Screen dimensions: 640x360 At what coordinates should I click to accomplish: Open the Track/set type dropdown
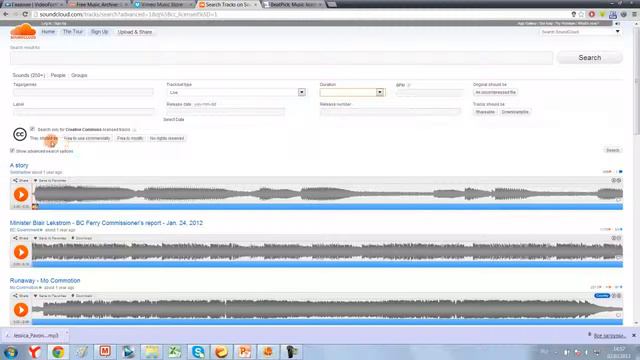click(x=236, y=92)
